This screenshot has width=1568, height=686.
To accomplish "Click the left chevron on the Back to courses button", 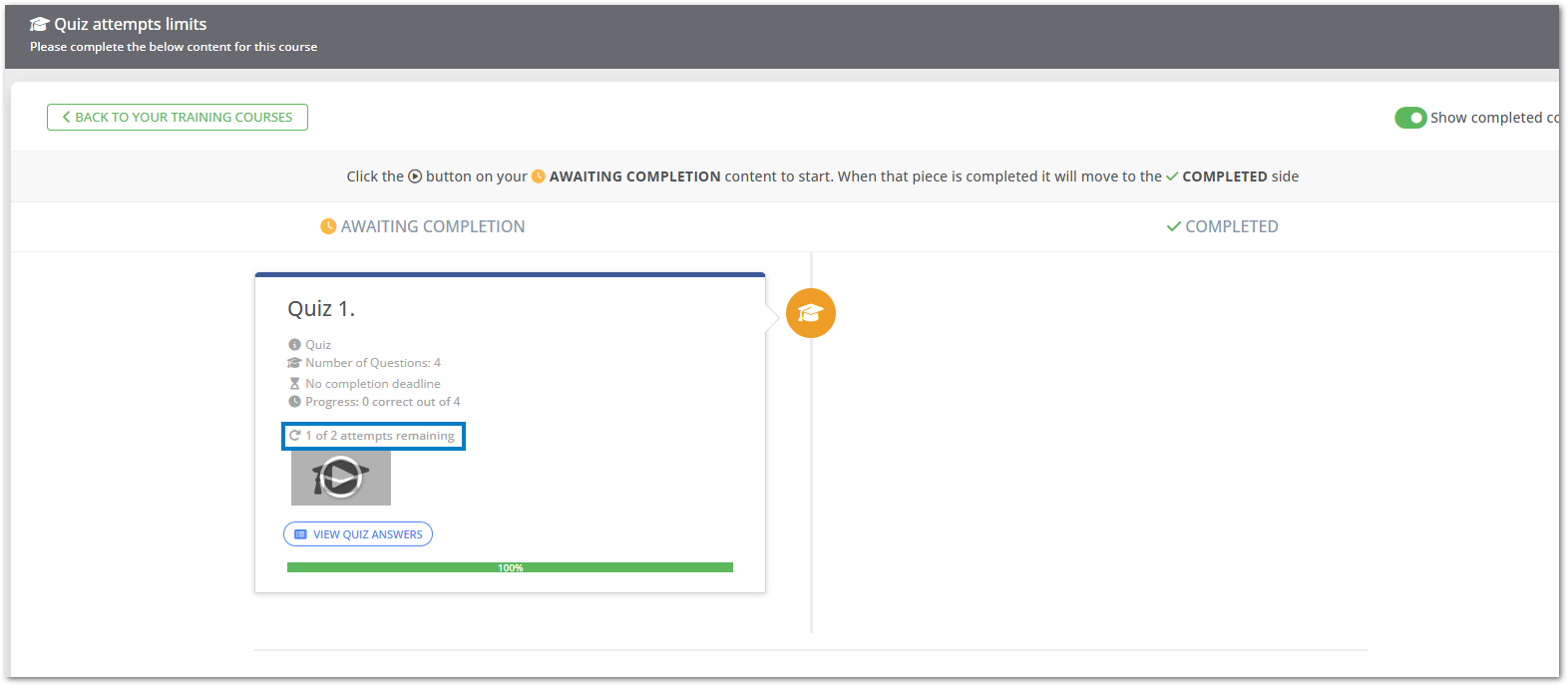I will click(66, 117).
